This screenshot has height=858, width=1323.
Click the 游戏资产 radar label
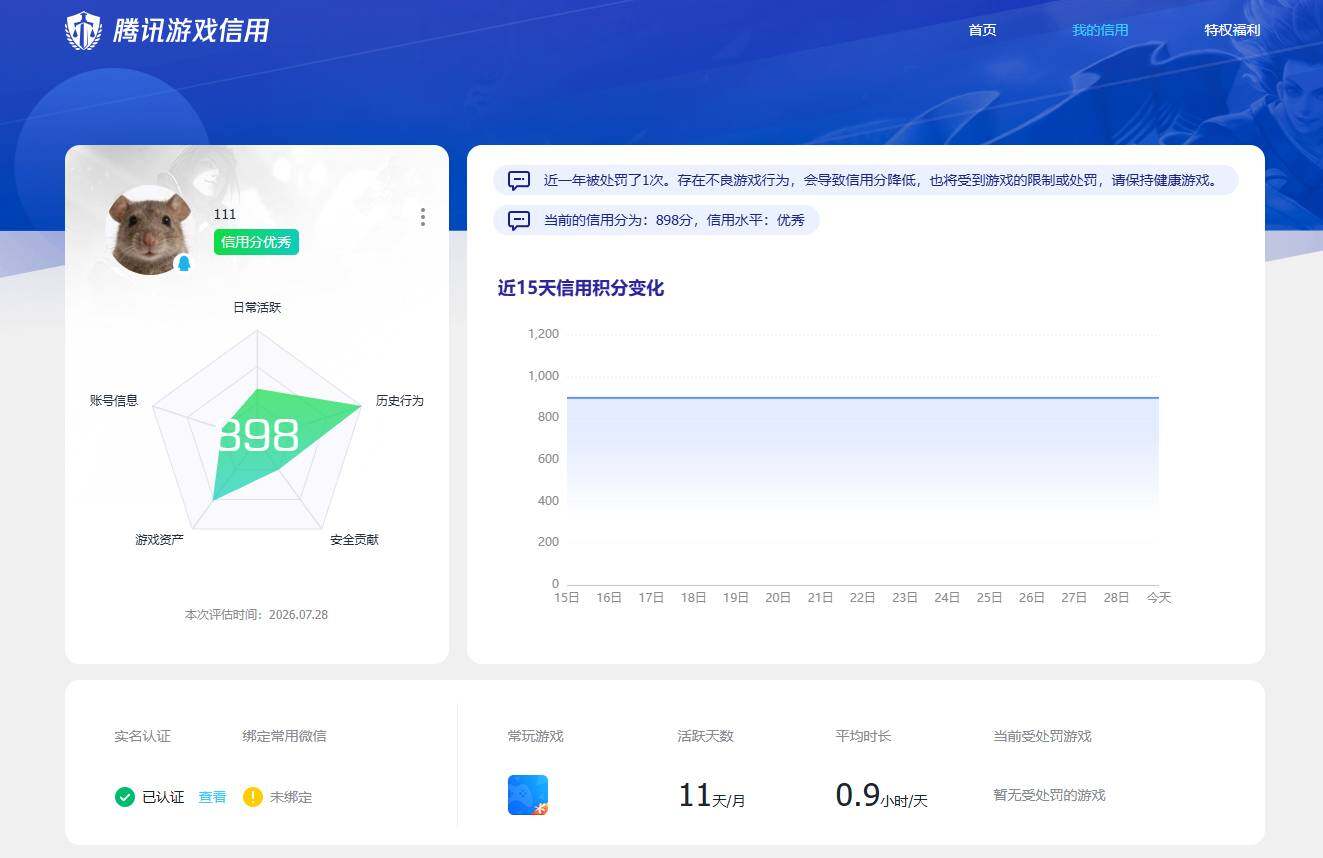pyautogui.click(x=160, y=540)
